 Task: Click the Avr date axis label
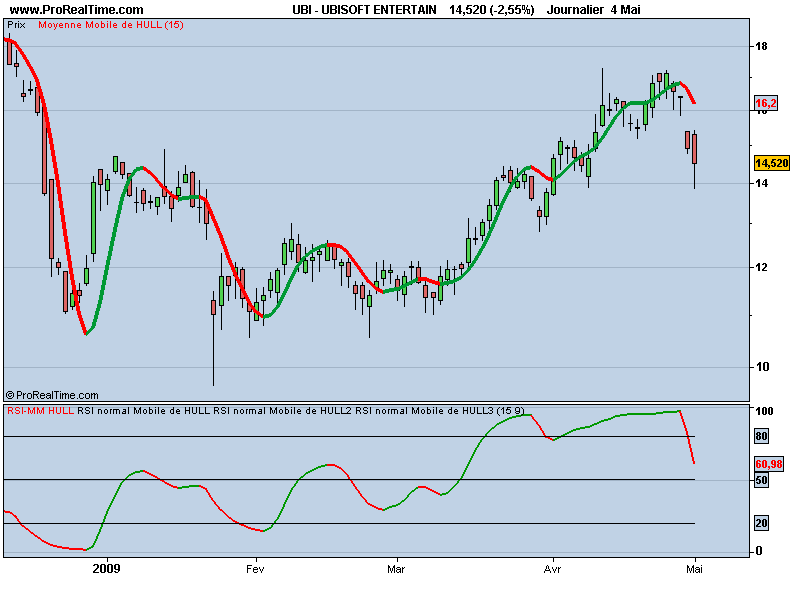pos(552,569)
